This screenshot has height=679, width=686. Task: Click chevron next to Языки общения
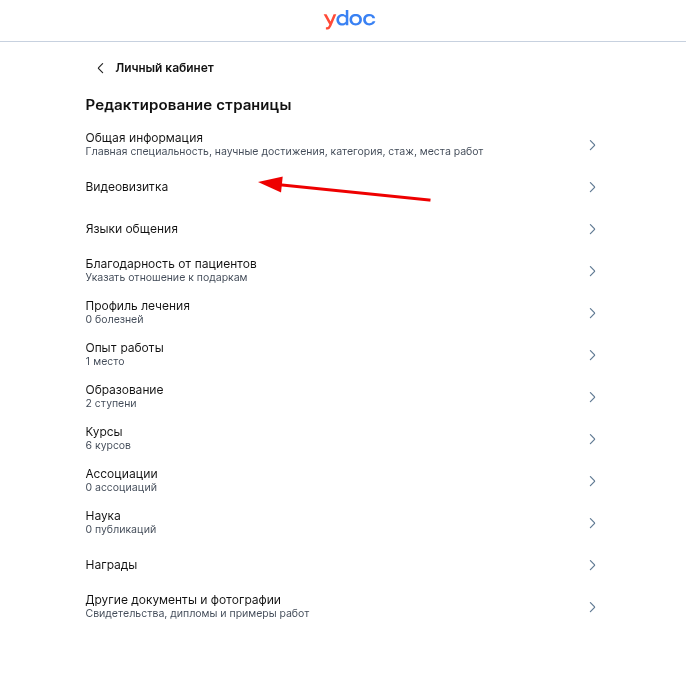[592, 229]
